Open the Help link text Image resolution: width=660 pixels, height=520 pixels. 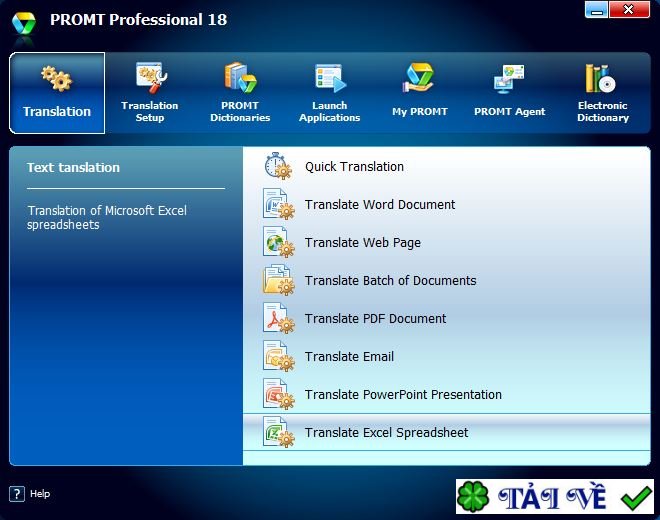click(40, 494)
